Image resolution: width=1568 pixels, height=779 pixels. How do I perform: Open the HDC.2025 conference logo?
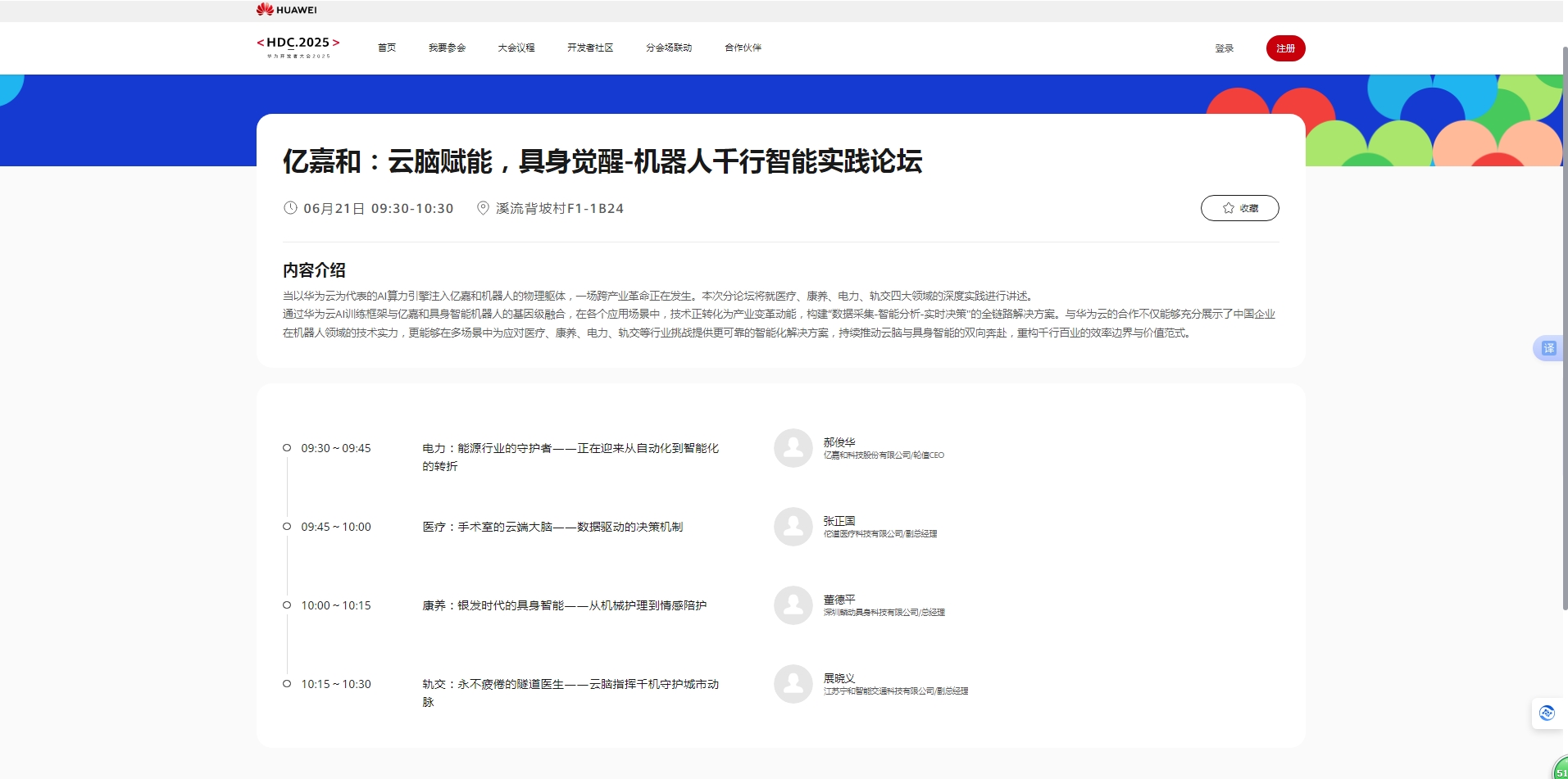pos(298,47)
